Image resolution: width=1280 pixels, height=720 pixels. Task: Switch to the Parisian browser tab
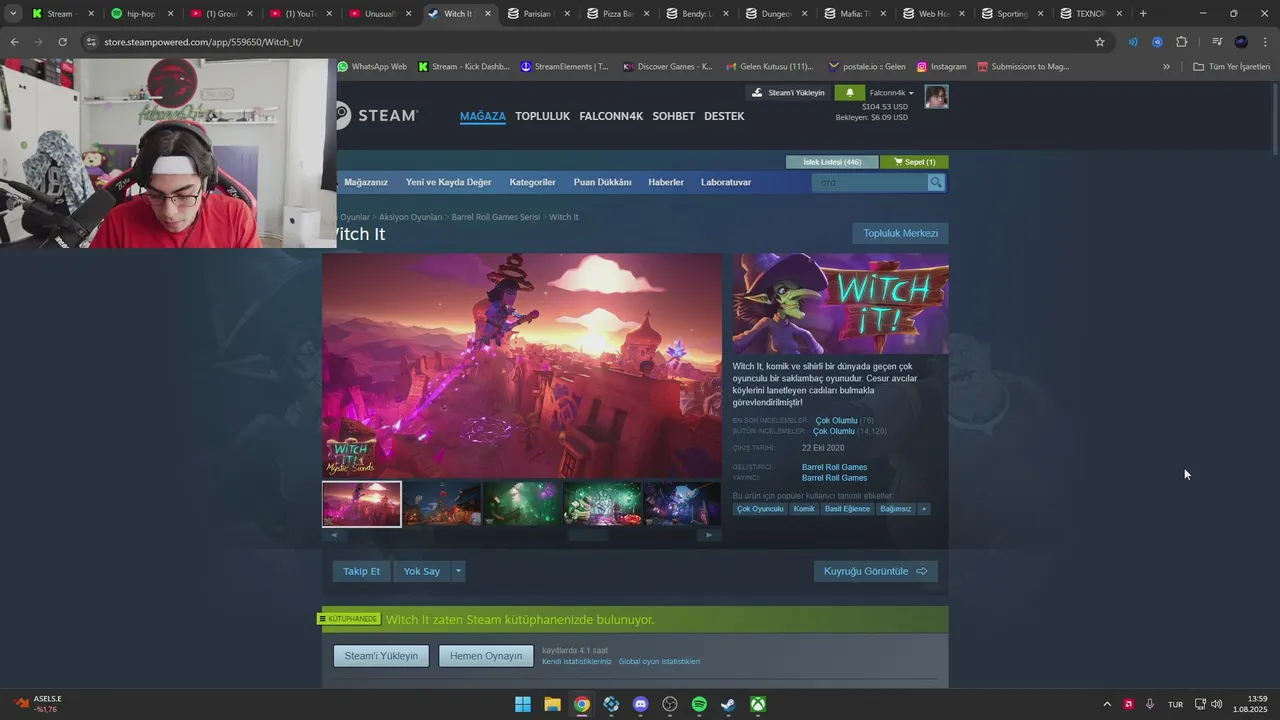pos(538,14)
